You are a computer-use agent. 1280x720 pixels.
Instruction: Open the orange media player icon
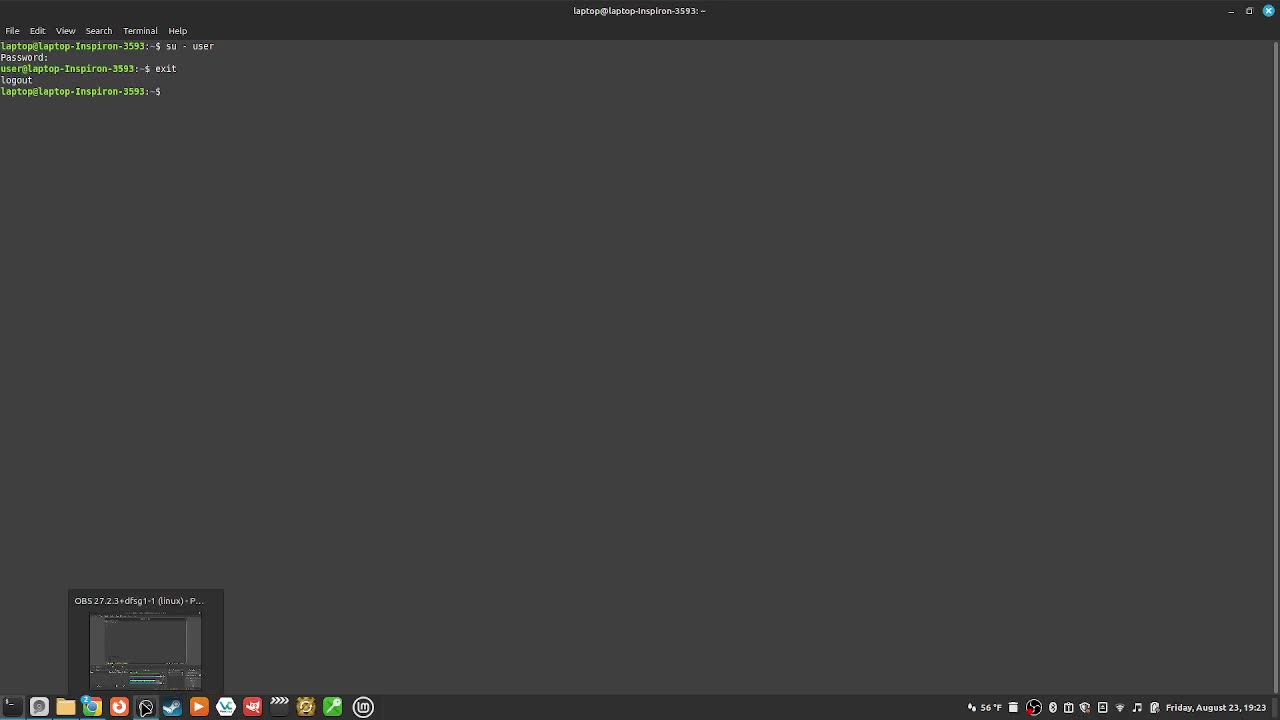tap(199, 707)
